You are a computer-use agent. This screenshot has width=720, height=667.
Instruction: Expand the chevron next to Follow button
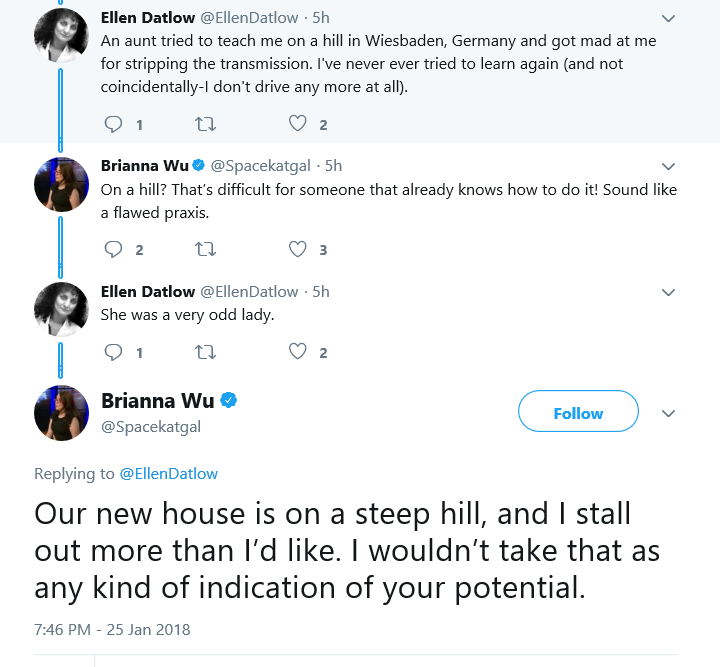pos(668,414)
